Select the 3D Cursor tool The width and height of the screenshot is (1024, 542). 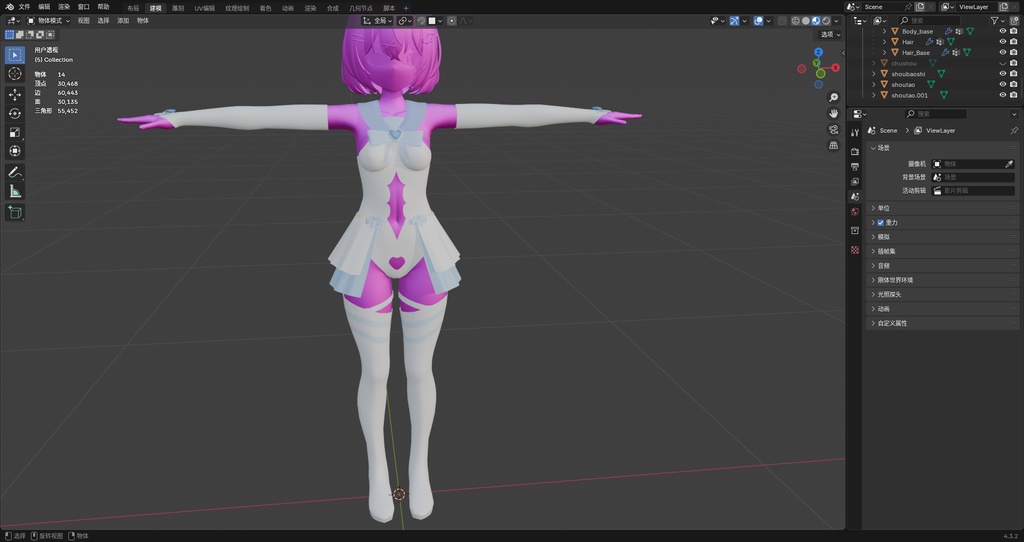click(14, 74)
